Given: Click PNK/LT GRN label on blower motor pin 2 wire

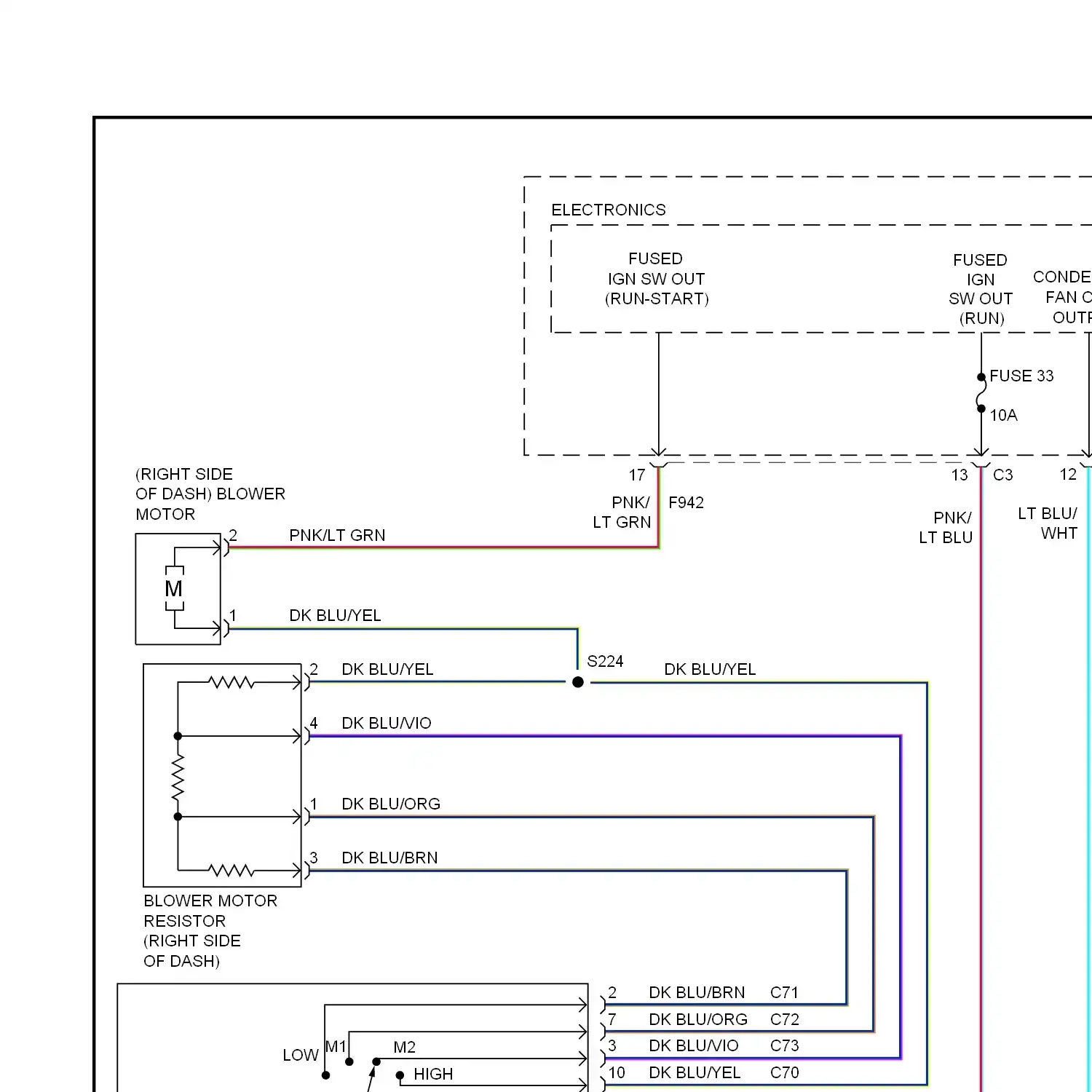Looking at the screenshot, I should (x=337, y=535).
